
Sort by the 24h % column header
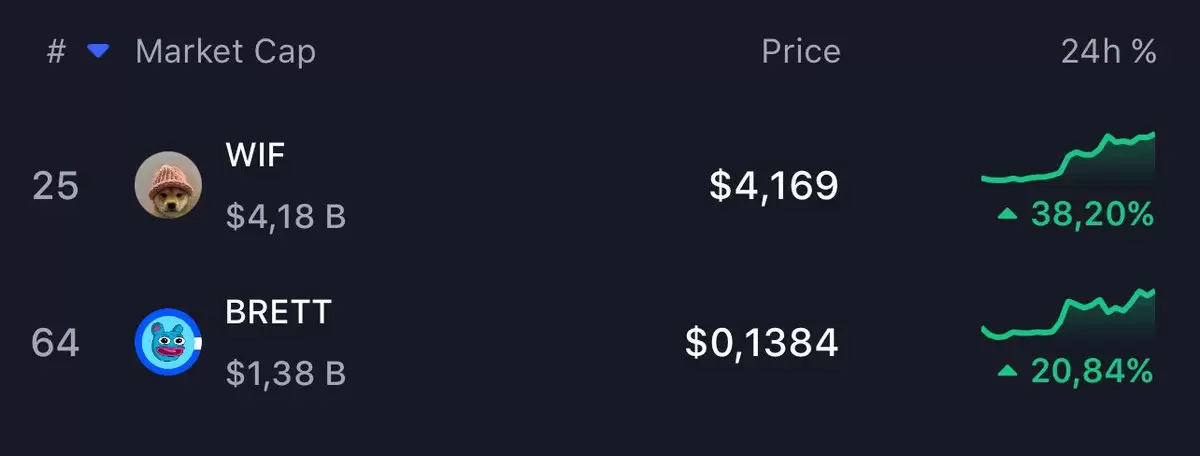[x=1108, y=52]
